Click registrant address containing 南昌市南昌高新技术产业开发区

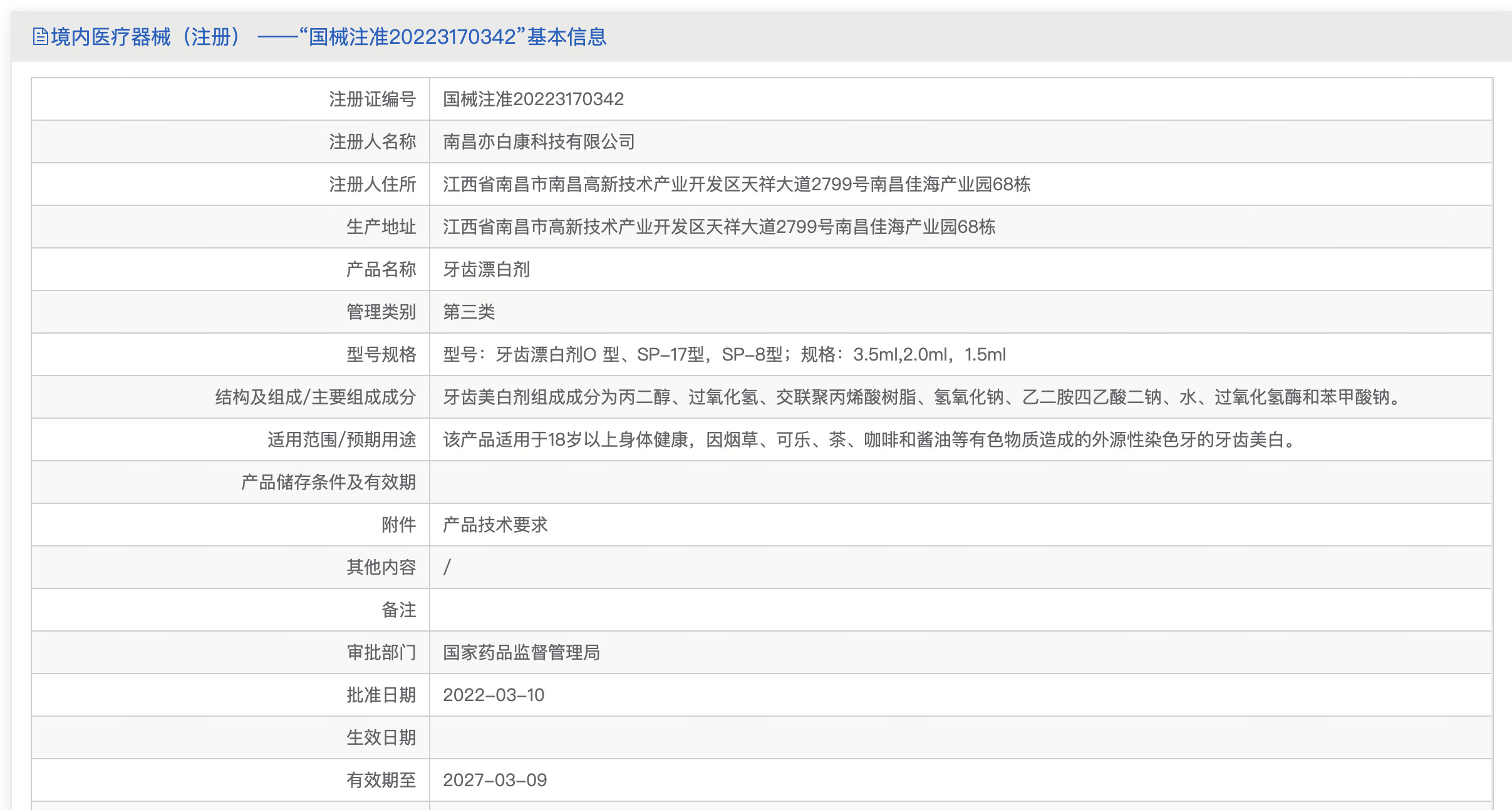pos(737,184)
